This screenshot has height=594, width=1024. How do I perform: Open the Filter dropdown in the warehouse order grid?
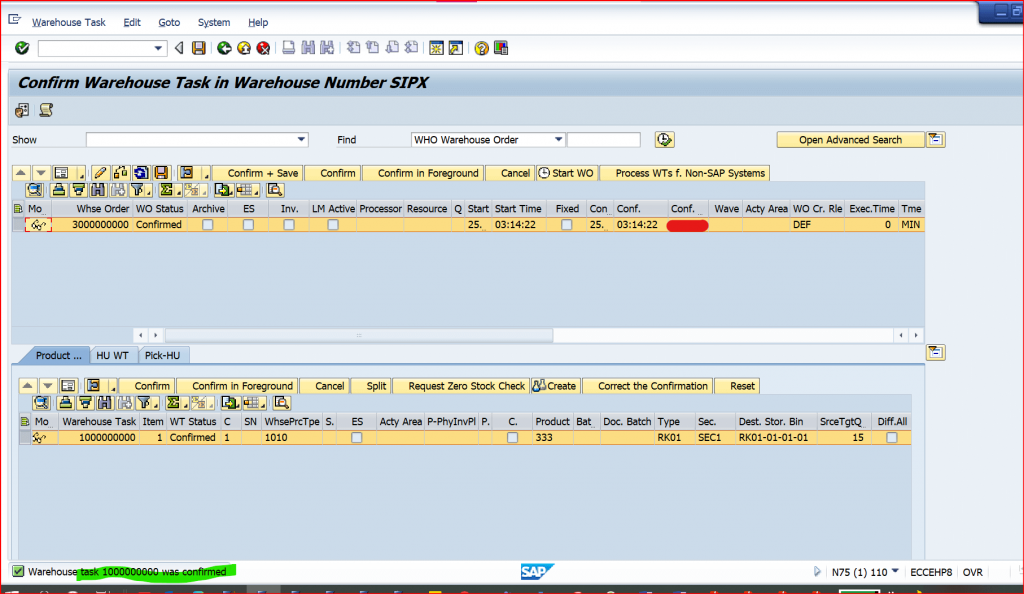pos(149,191)
